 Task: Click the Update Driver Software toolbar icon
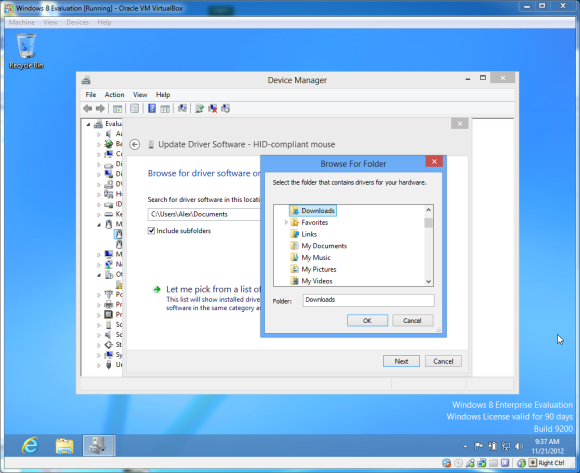click(199, 108)
